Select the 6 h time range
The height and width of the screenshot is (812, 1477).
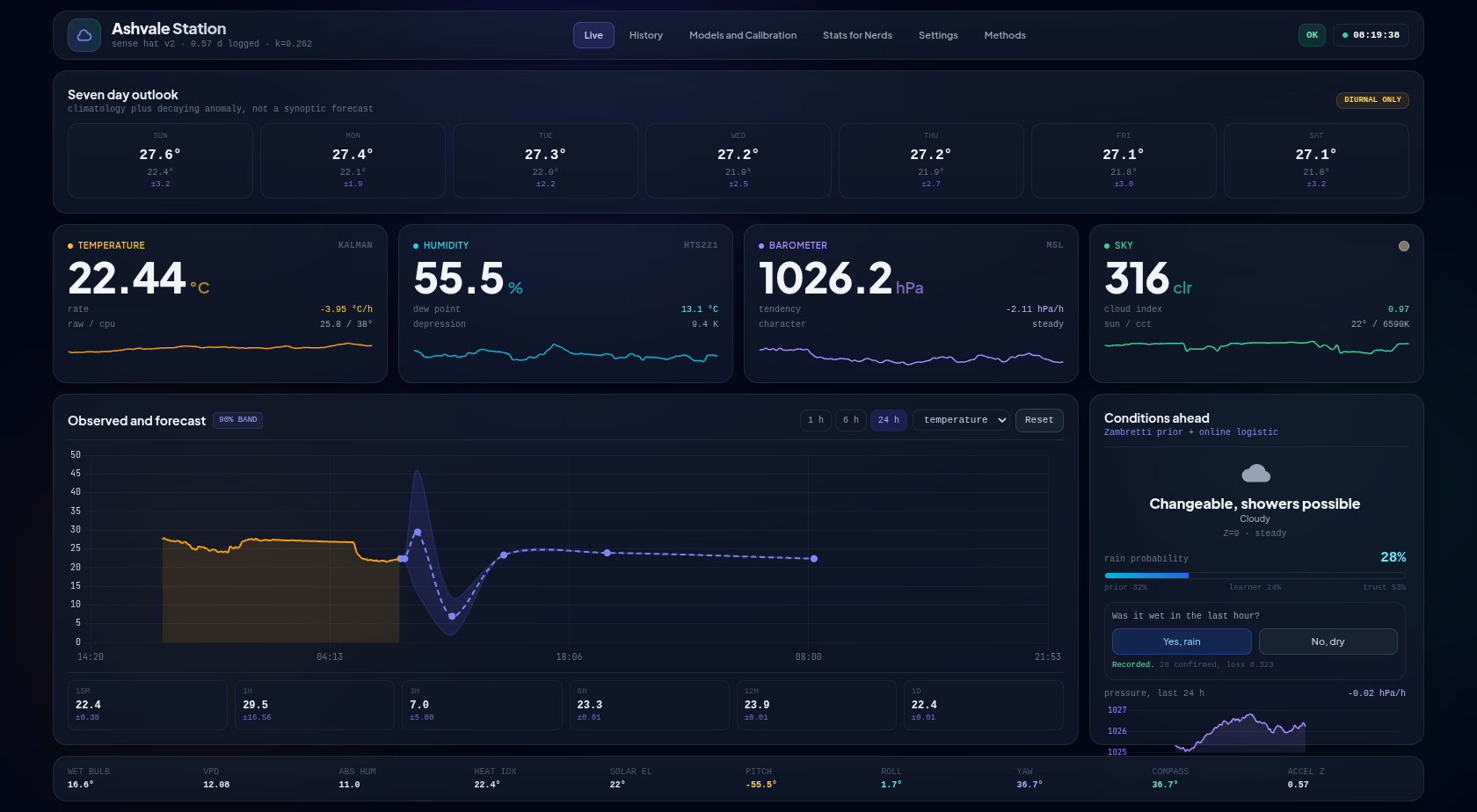(851, 420)
